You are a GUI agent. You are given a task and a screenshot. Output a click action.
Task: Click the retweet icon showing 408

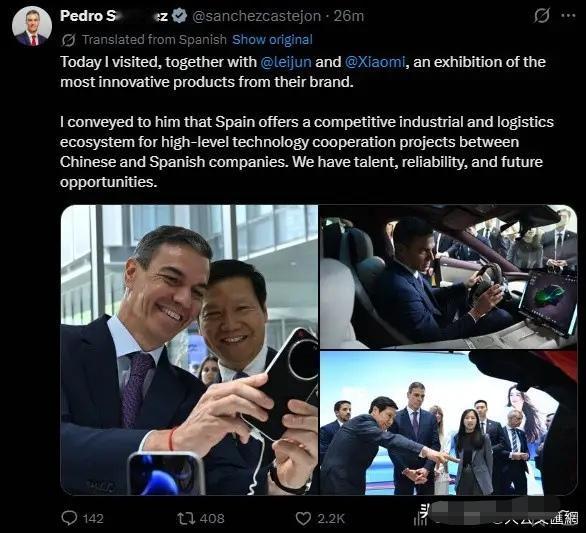coord(185,518)
